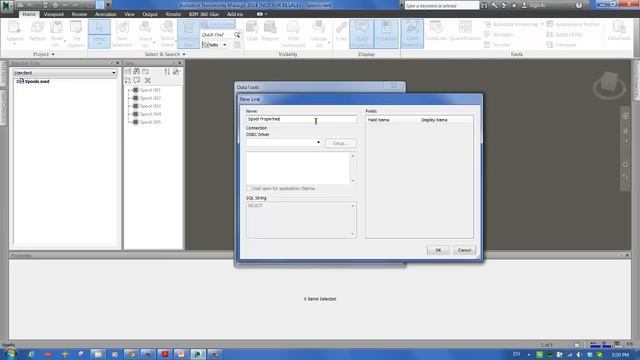640x360 pixels.
Task: Click the SQL String text area
Action: 301,220
